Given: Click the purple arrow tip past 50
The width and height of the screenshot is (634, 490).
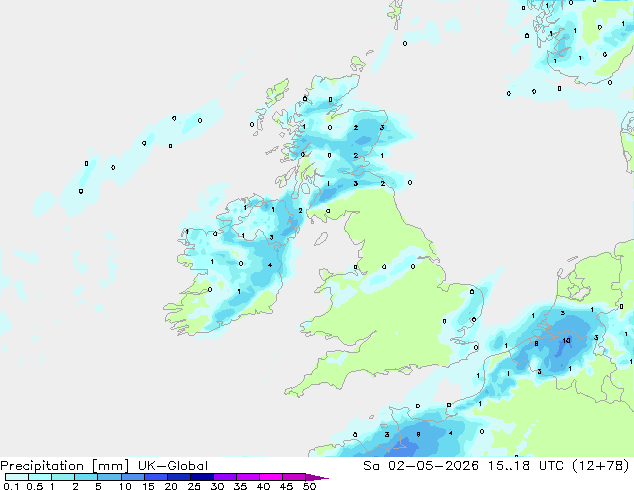Looking at the screenshot, I should pos(317,477).
